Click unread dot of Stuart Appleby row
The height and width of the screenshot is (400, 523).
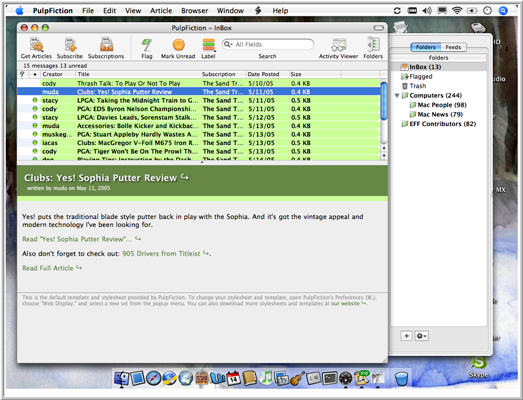pos(35,134)
